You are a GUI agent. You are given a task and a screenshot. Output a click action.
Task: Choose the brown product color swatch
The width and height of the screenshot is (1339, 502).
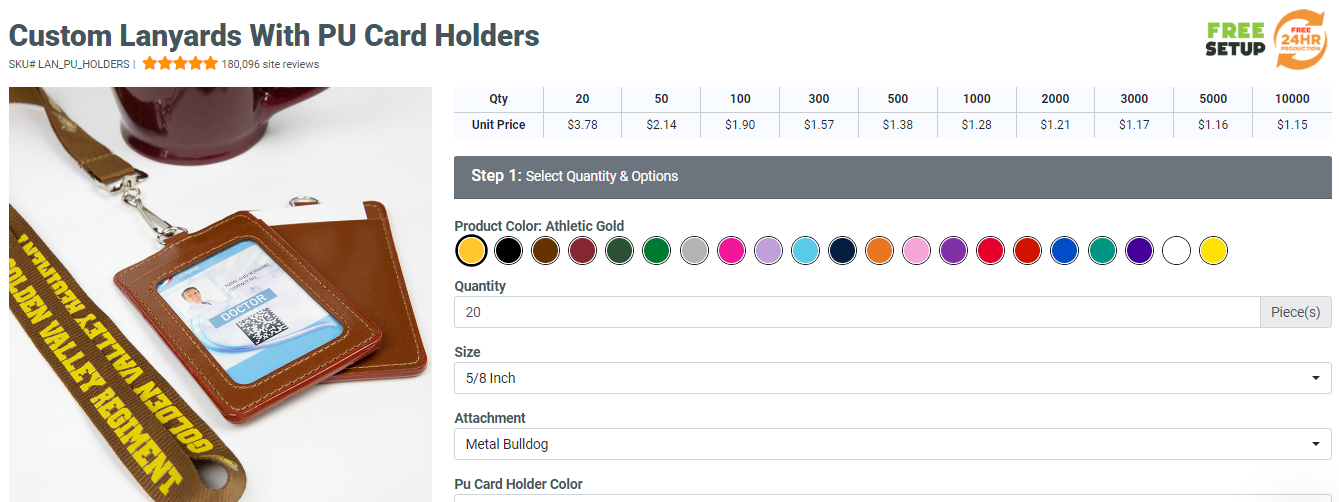(546, 250)
